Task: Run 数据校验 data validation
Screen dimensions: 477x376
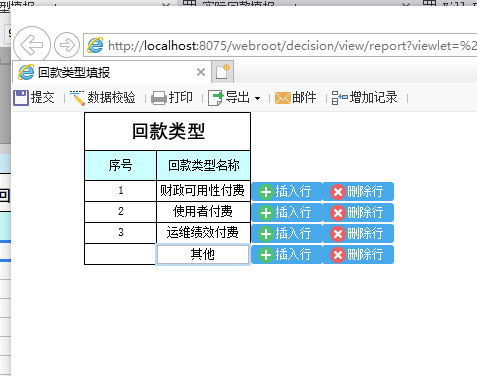Action: [x=103, y=98]
